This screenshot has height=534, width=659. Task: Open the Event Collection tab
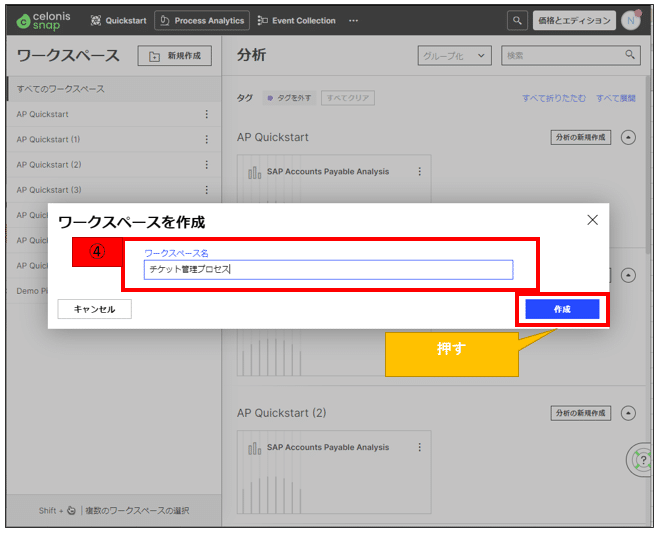(x=297, y=21)
